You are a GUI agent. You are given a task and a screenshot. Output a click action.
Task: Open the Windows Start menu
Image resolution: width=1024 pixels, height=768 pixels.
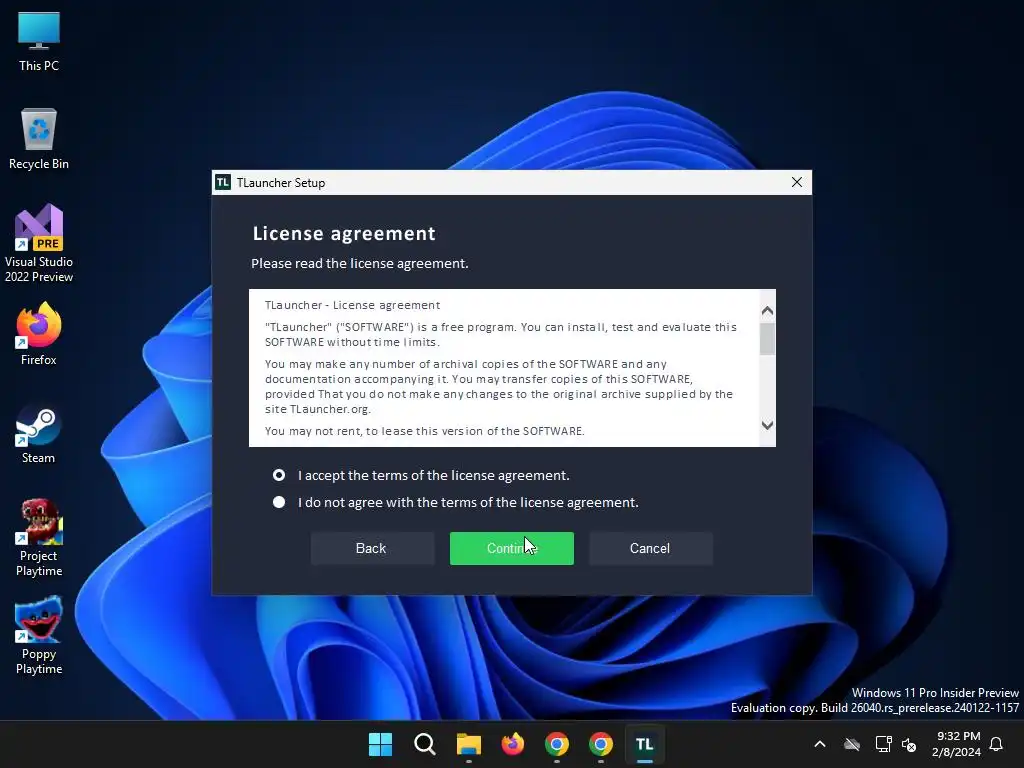[x=380, y=744]
